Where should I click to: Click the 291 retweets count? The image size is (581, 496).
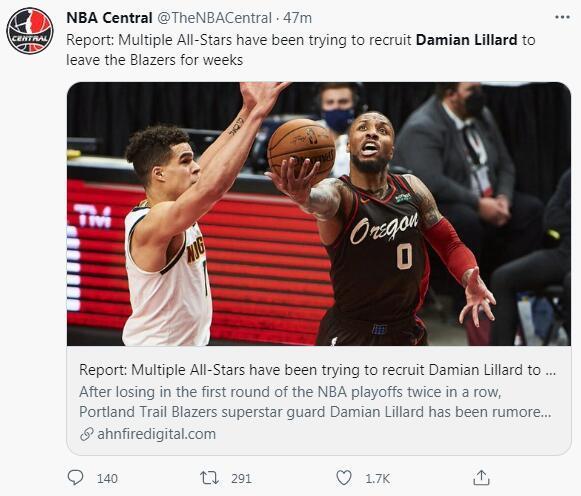tap(241, 479)
